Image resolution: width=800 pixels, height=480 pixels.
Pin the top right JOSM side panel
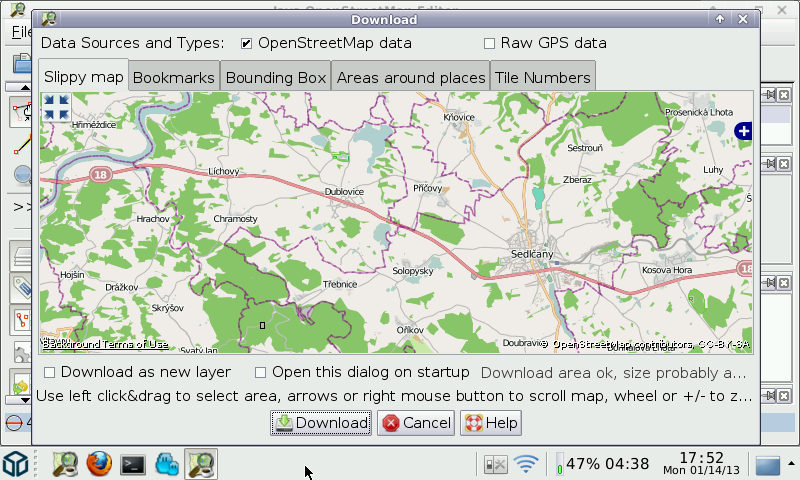[770, 95]
